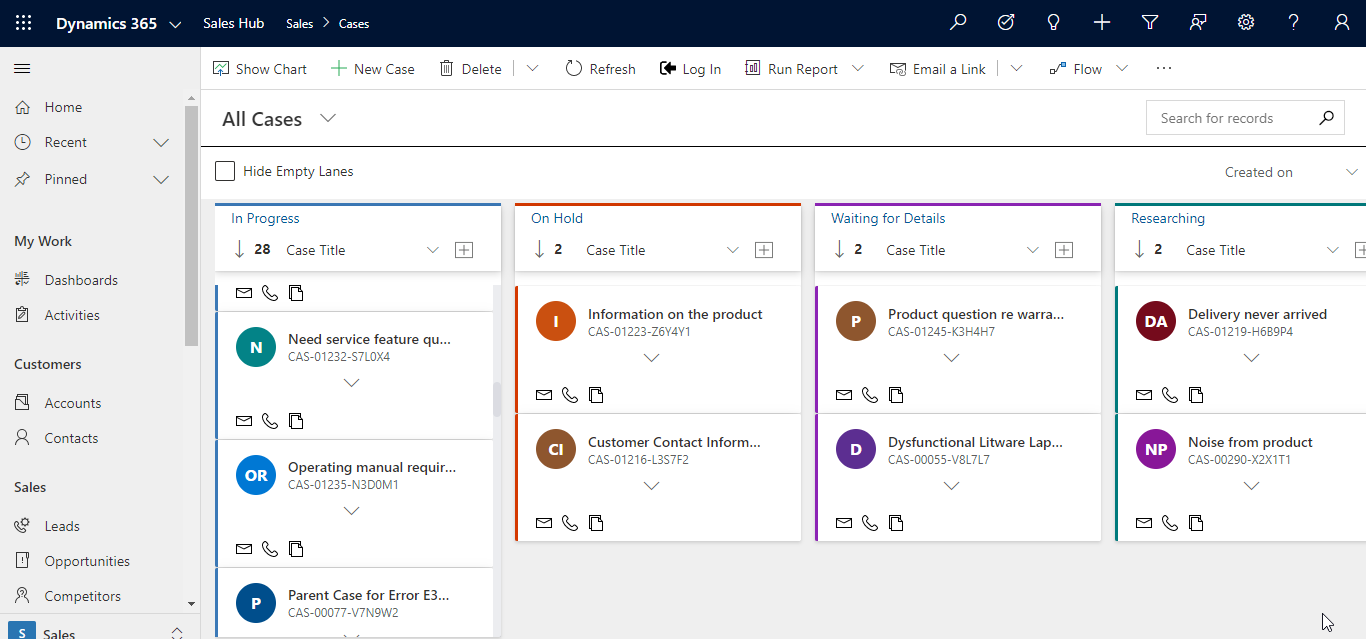1366x639 pixels.
Task: Add a card in Waiting for Details lane
Action: click(x=1064, y=250)
